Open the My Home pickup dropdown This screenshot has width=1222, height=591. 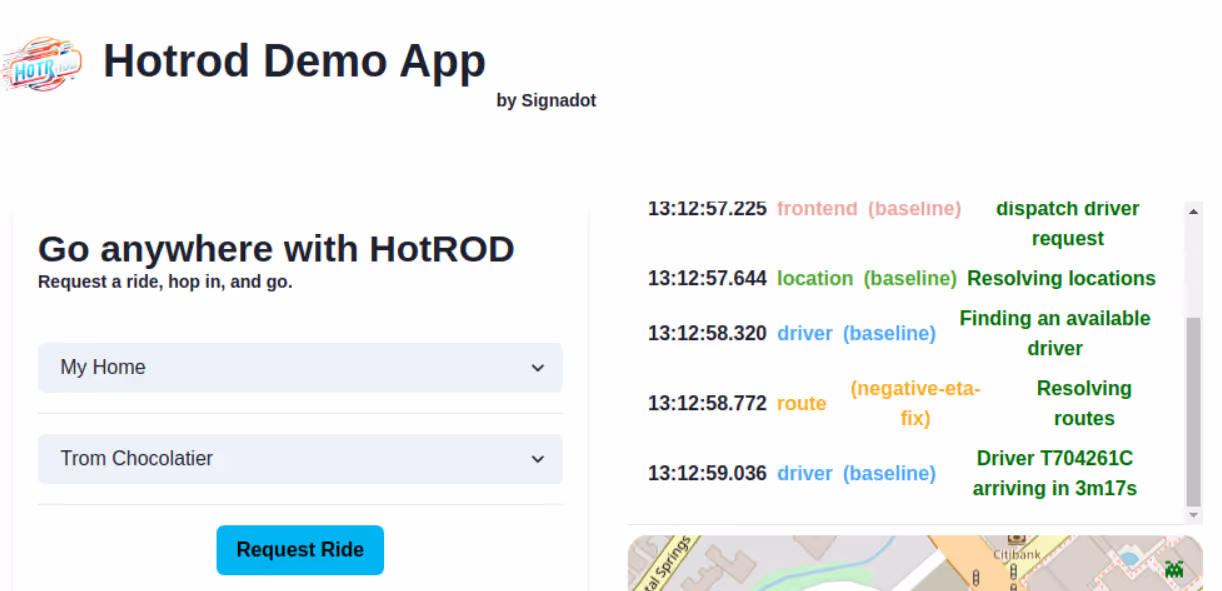300,368
